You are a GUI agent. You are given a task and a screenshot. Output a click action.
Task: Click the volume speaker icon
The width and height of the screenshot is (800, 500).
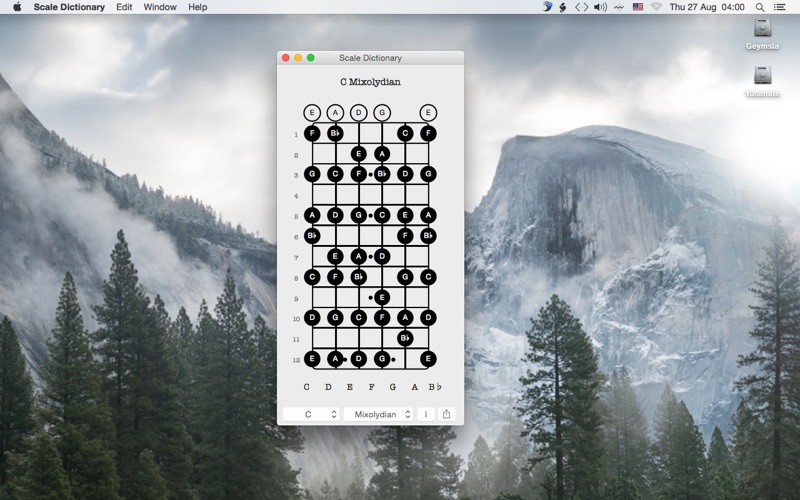[x=600, y=7]
